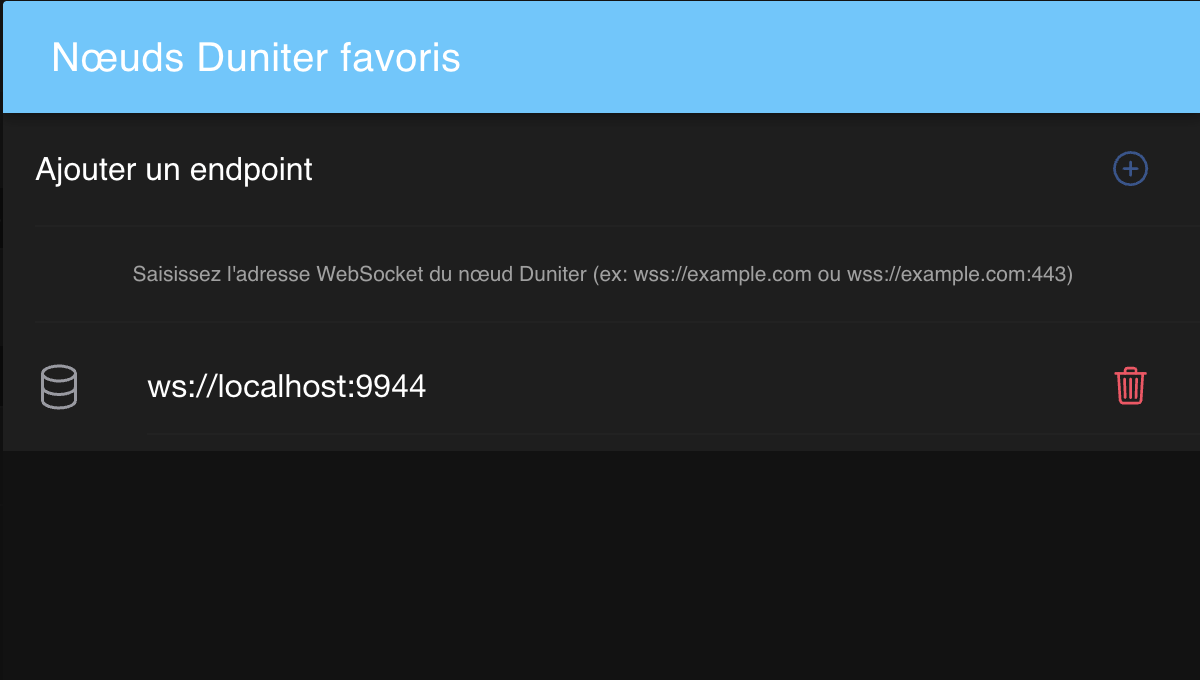
Task: Click the "Nœuds Duniter favoris" header title
Action: (256, 58)
